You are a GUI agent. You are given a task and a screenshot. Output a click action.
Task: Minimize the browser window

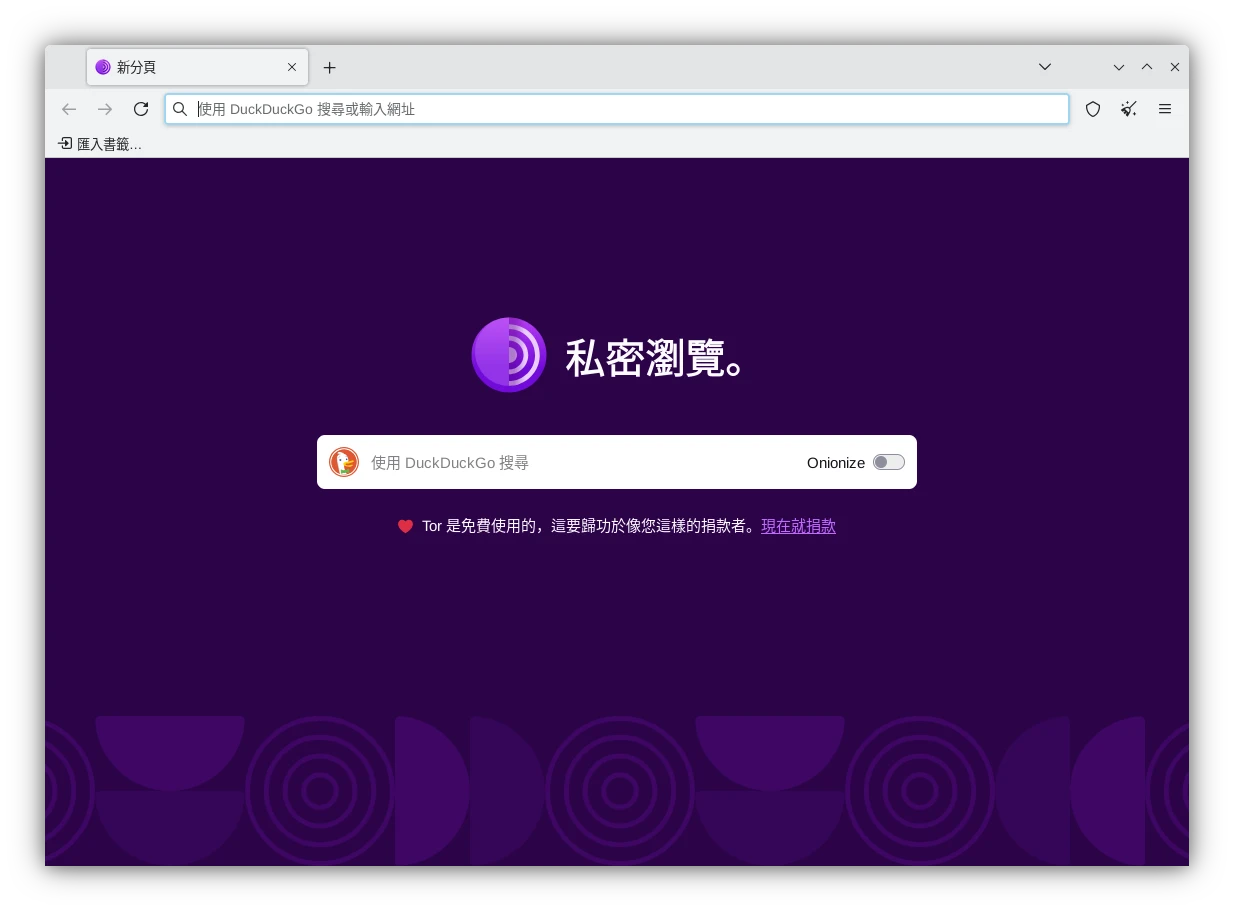(x=1119, y=67)
